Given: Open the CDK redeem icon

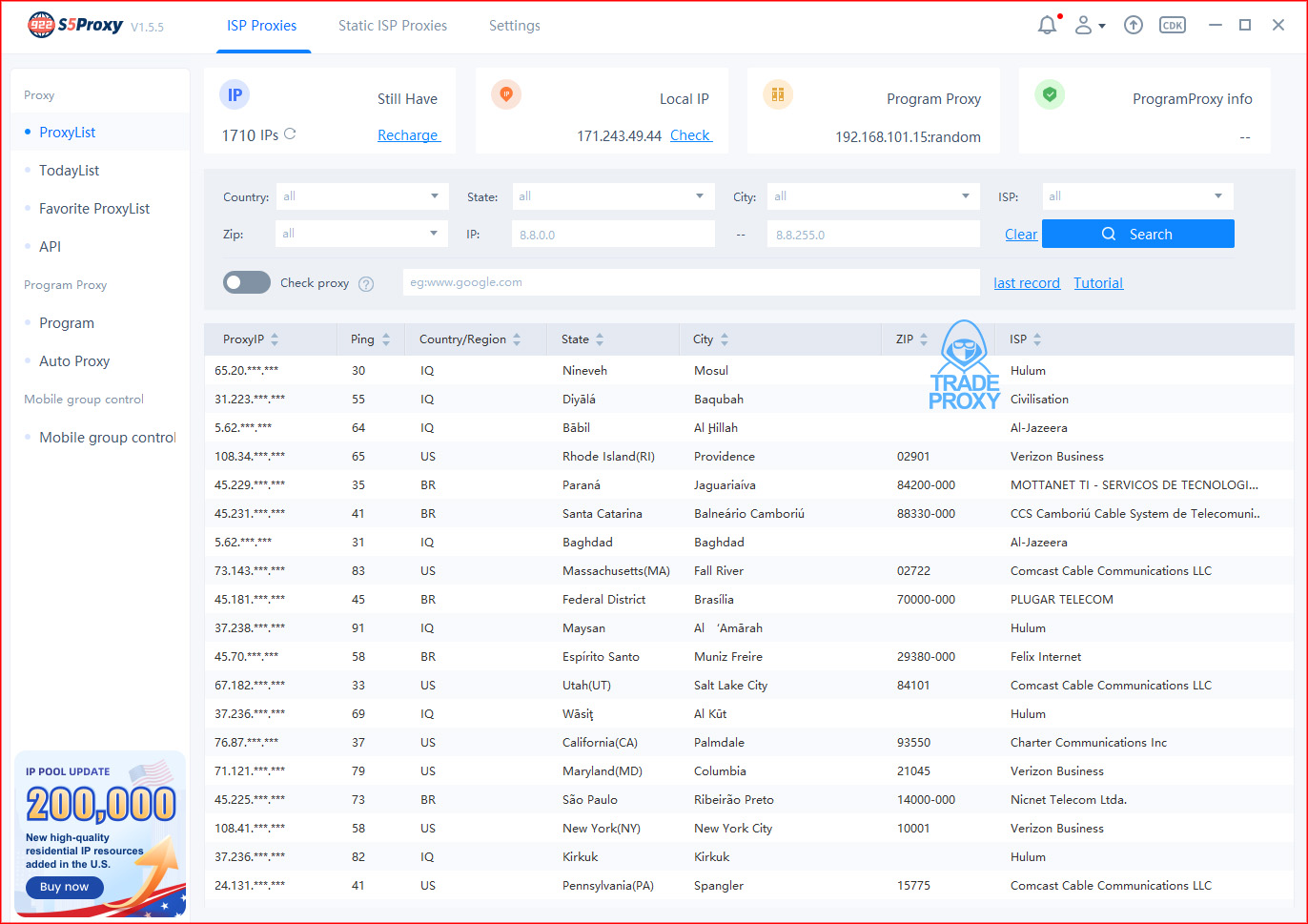Looking at the screenshot, I should pos(1173,26).
